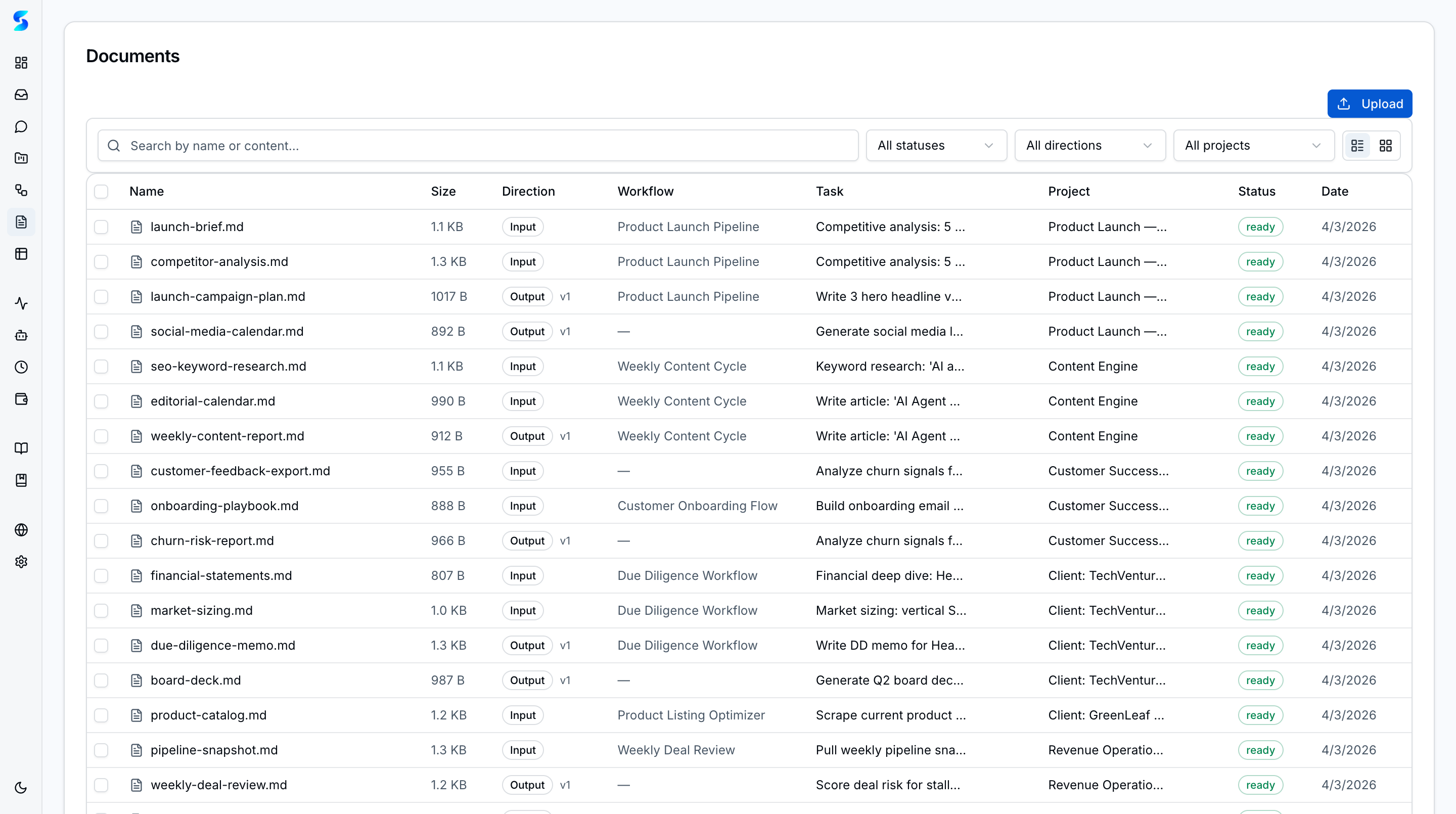
Task: Open the clock history icon in sidebar
Action: click(21, 368)
